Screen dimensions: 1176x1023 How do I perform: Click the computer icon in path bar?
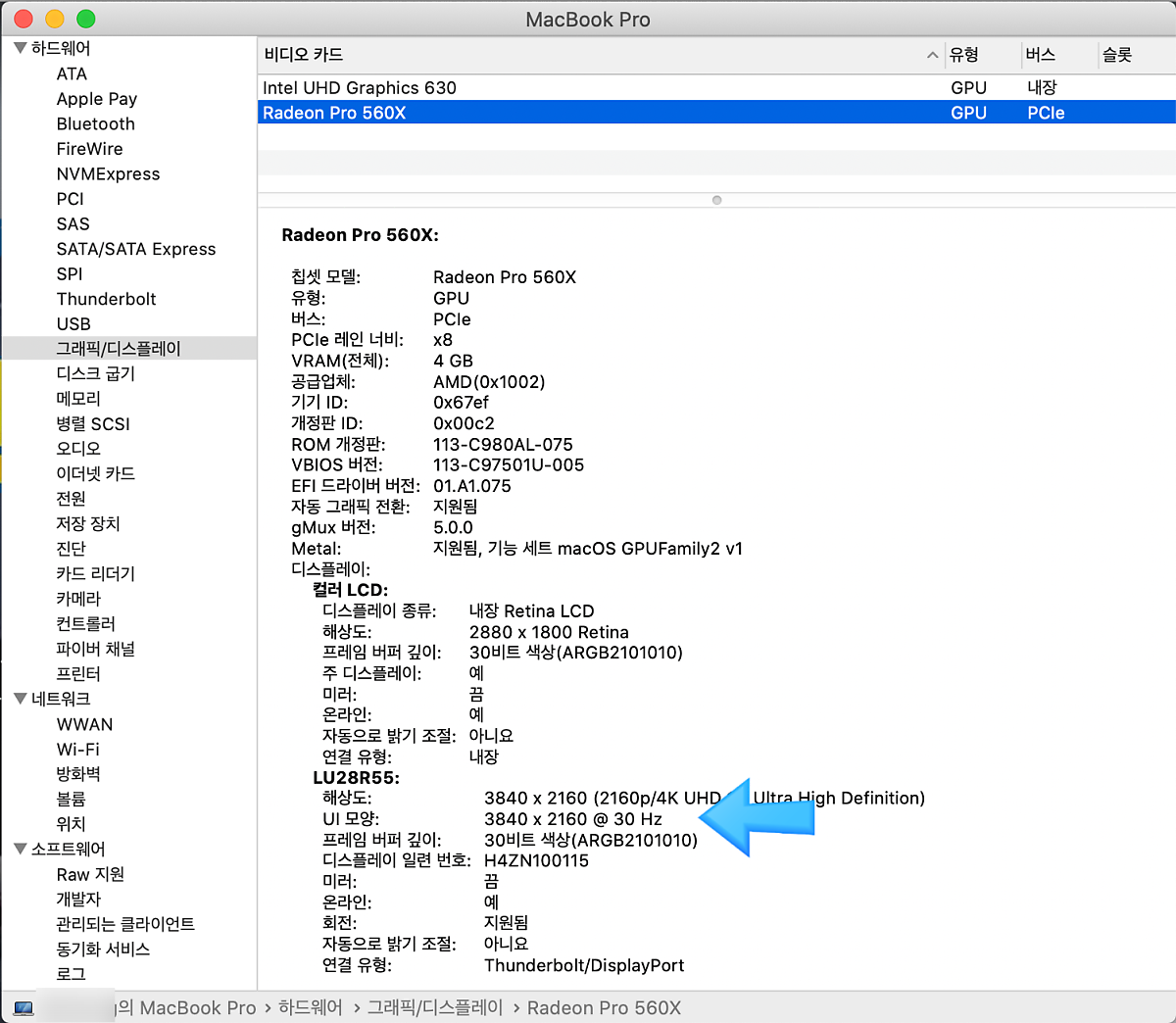[24, 1007]
